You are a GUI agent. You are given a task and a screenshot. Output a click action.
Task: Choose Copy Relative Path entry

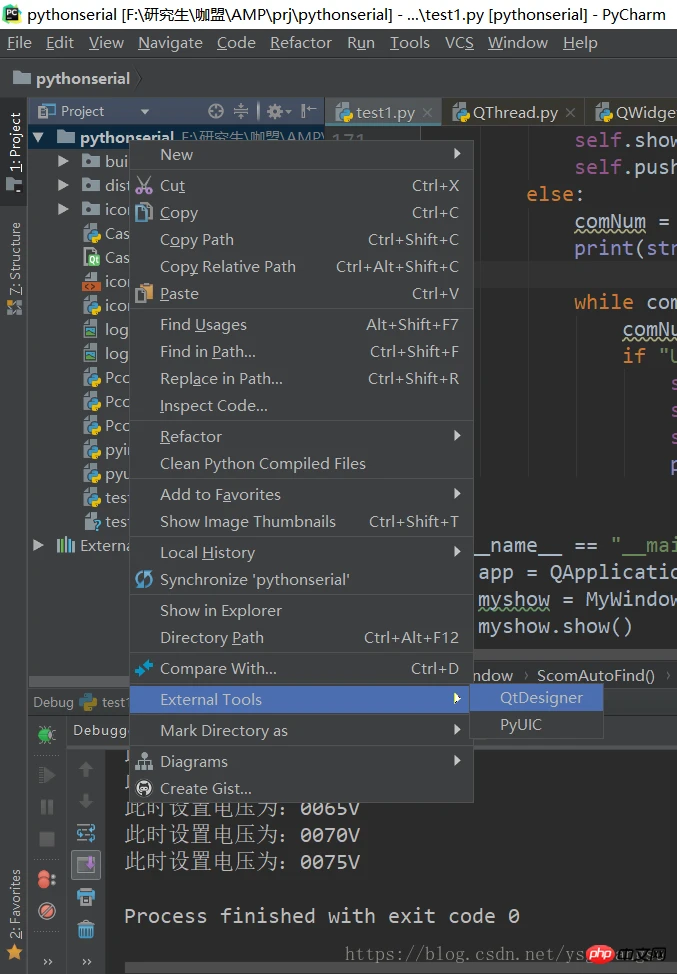[301, 266]
